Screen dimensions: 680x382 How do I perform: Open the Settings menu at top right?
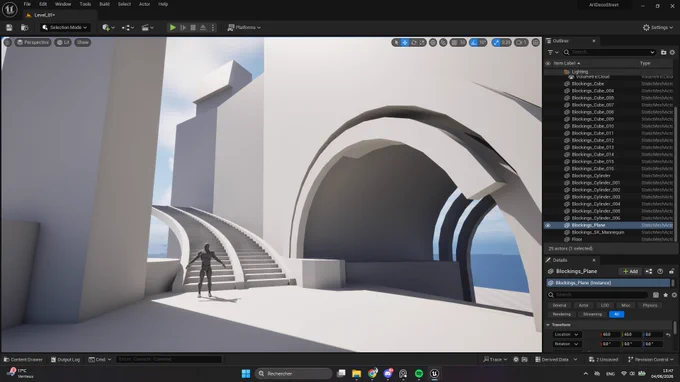tap(658, 27)
